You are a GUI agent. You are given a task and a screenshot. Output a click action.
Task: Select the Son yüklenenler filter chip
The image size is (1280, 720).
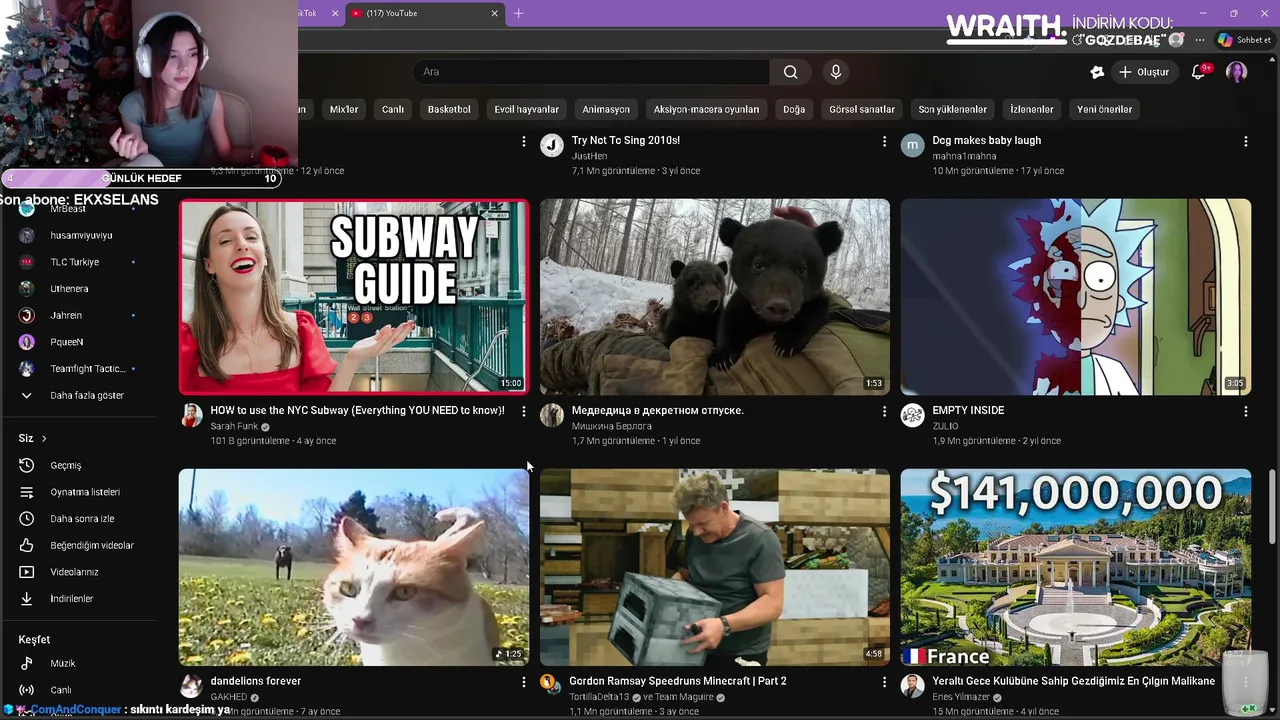(x=952, y=109)
